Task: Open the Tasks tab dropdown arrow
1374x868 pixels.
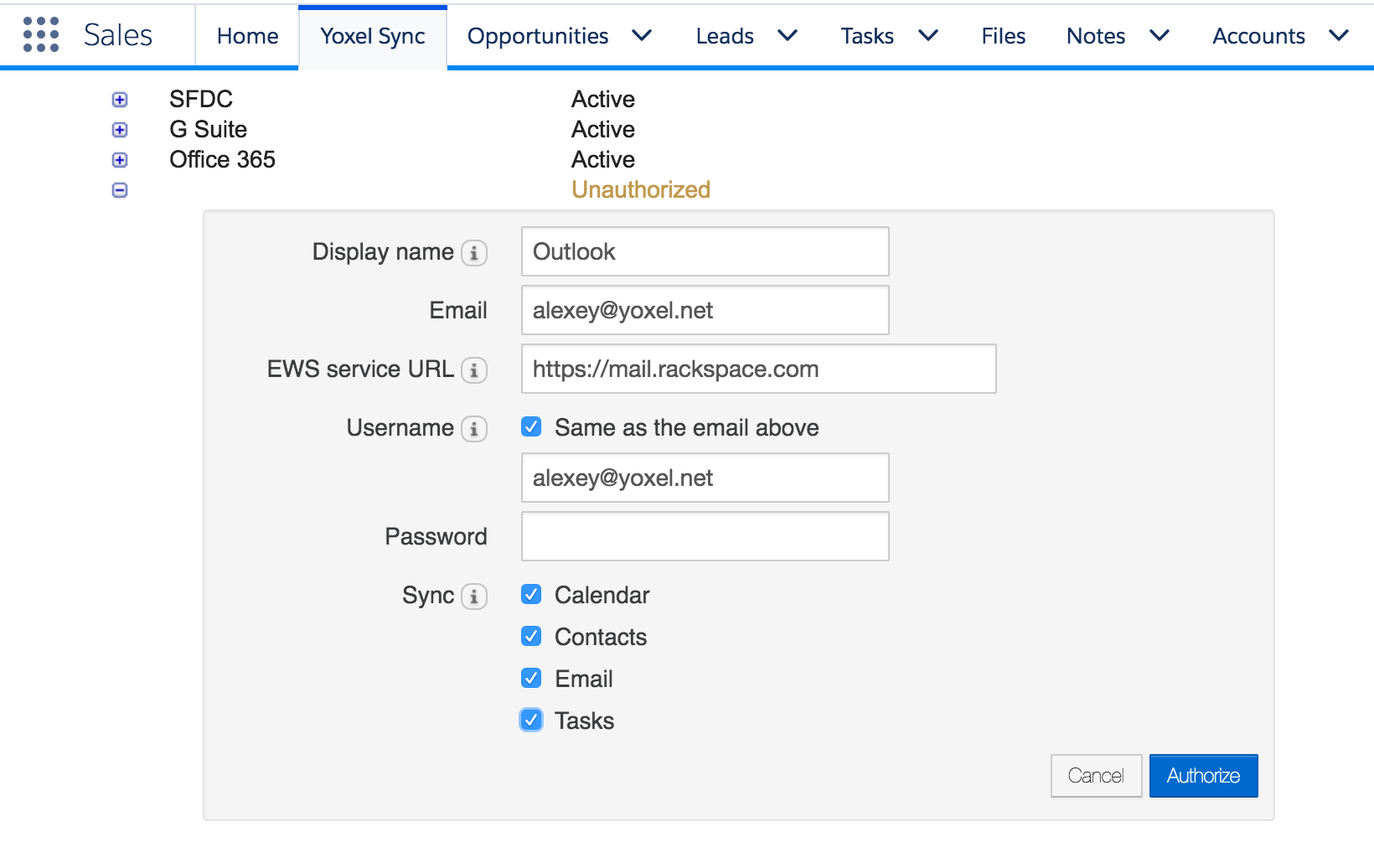Action: tap(928, 35)
